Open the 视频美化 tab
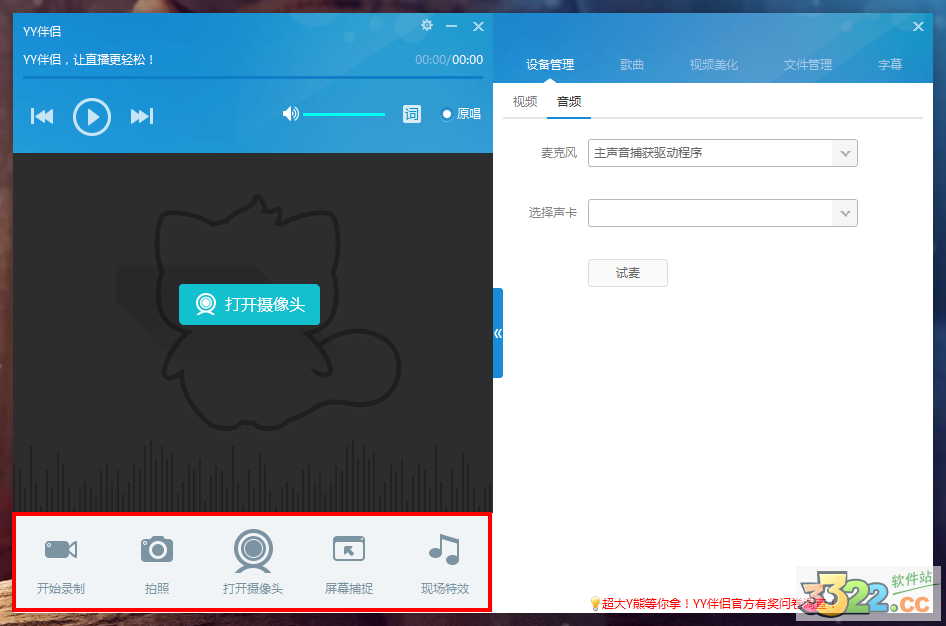Screen dimensions: 946x626 (x=714, y=65)
